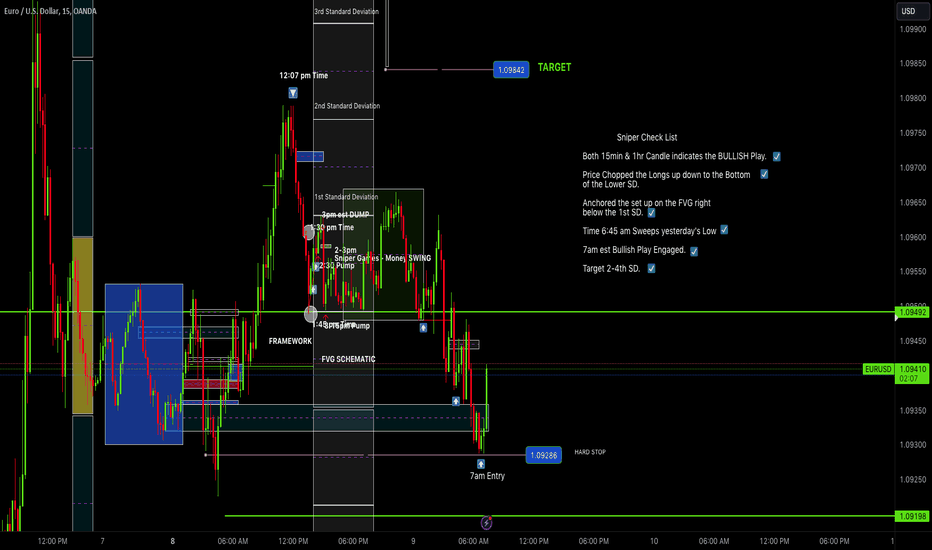
Task: Select the FVG SCHEMATIC text label
Action: tap(348, 359)
